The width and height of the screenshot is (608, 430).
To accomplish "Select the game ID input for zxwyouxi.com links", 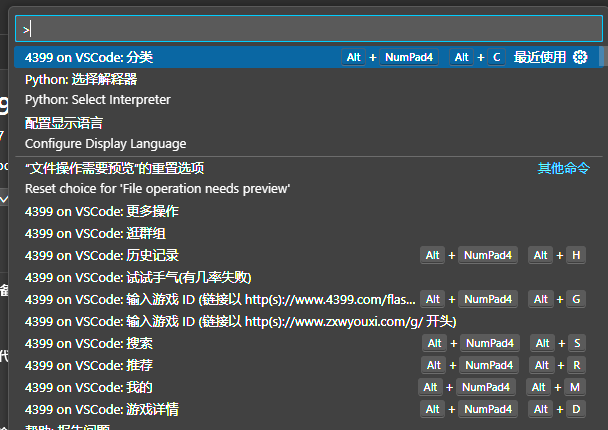I will click(x=309, y=321).
